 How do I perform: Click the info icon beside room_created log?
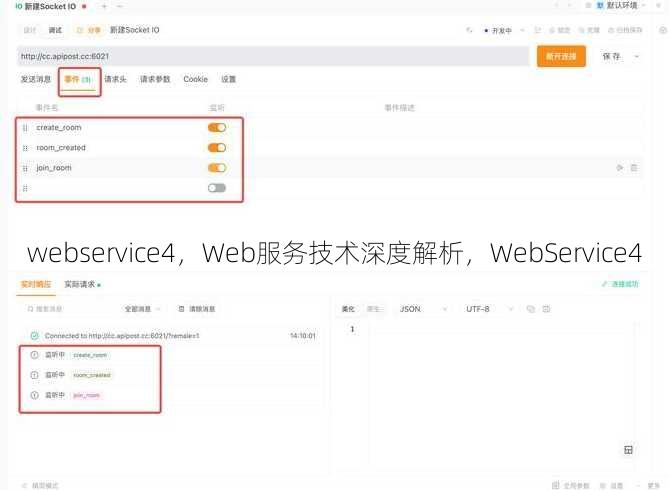pyautogui.click(x=35, y=375)
